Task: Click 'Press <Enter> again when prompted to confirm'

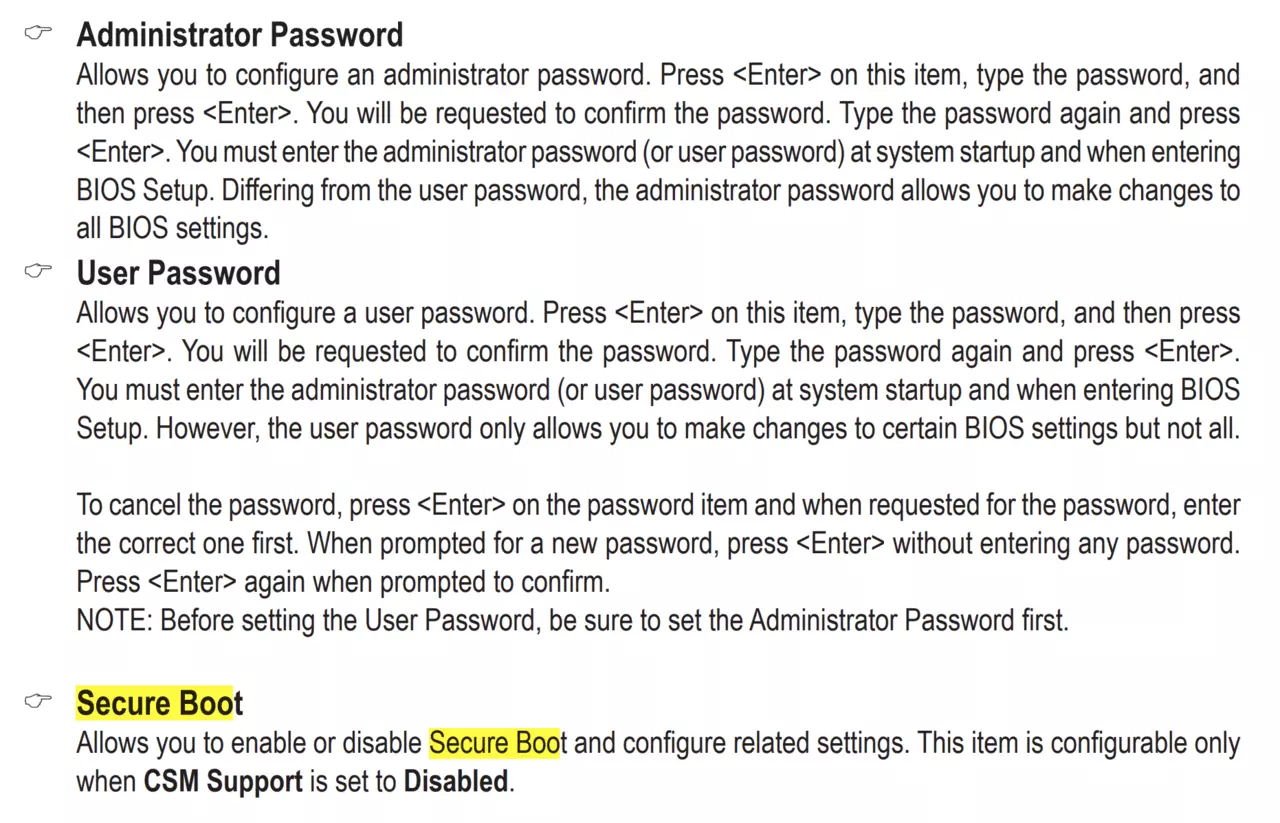Action: pyautogui.click(x=343, y=581)
